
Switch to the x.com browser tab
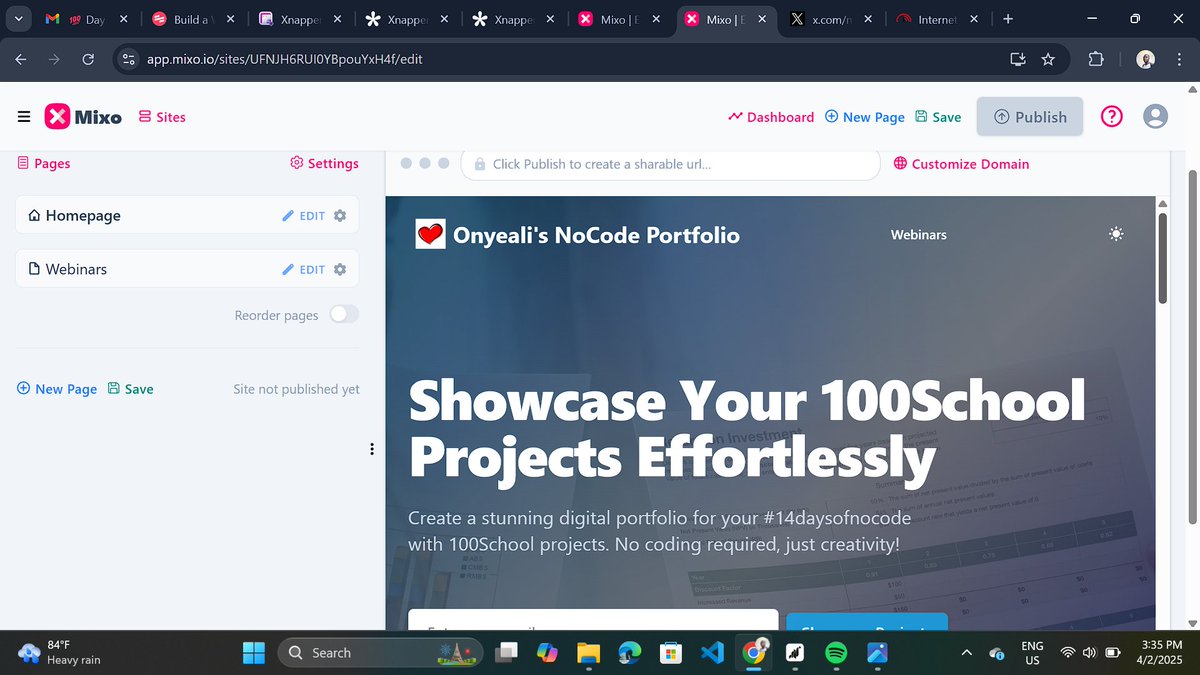click(x=833, y=19)
